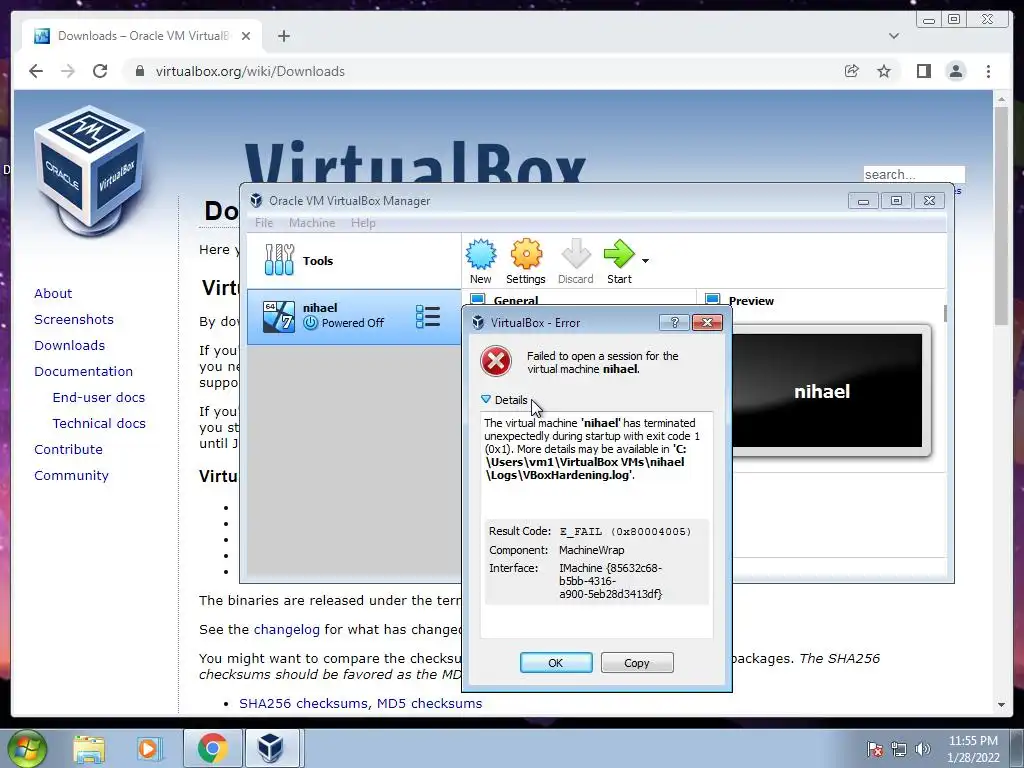Viewport: 1024px width, 768px height.
Task: Bookmark this page with star icon
Action: (884, 71)
